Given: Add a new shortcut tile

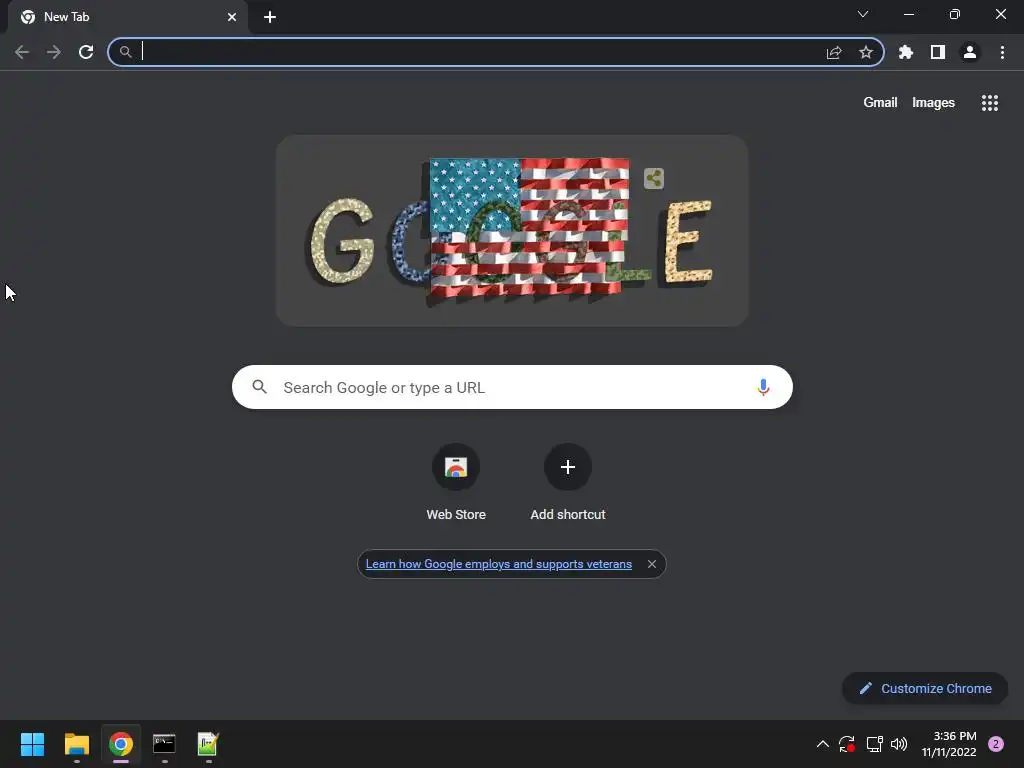Looking at the screenshot, I should click(568, 483).
